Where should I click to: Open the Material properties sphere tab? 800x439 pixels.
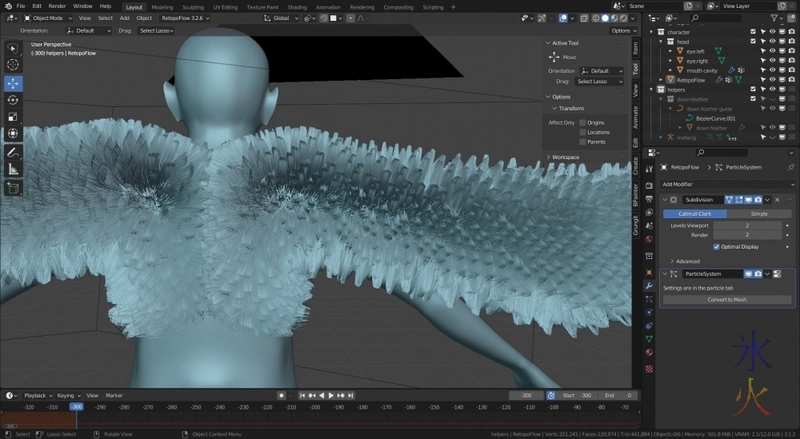649,352
